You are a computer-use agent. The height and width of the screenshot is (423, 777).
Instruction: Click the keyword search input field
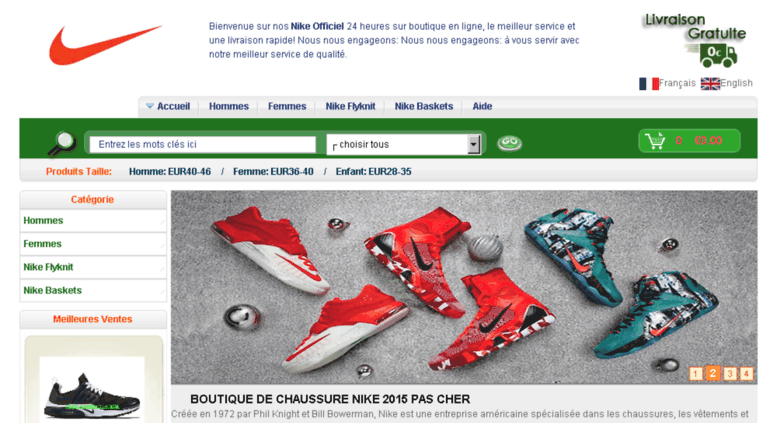point(203,145)
